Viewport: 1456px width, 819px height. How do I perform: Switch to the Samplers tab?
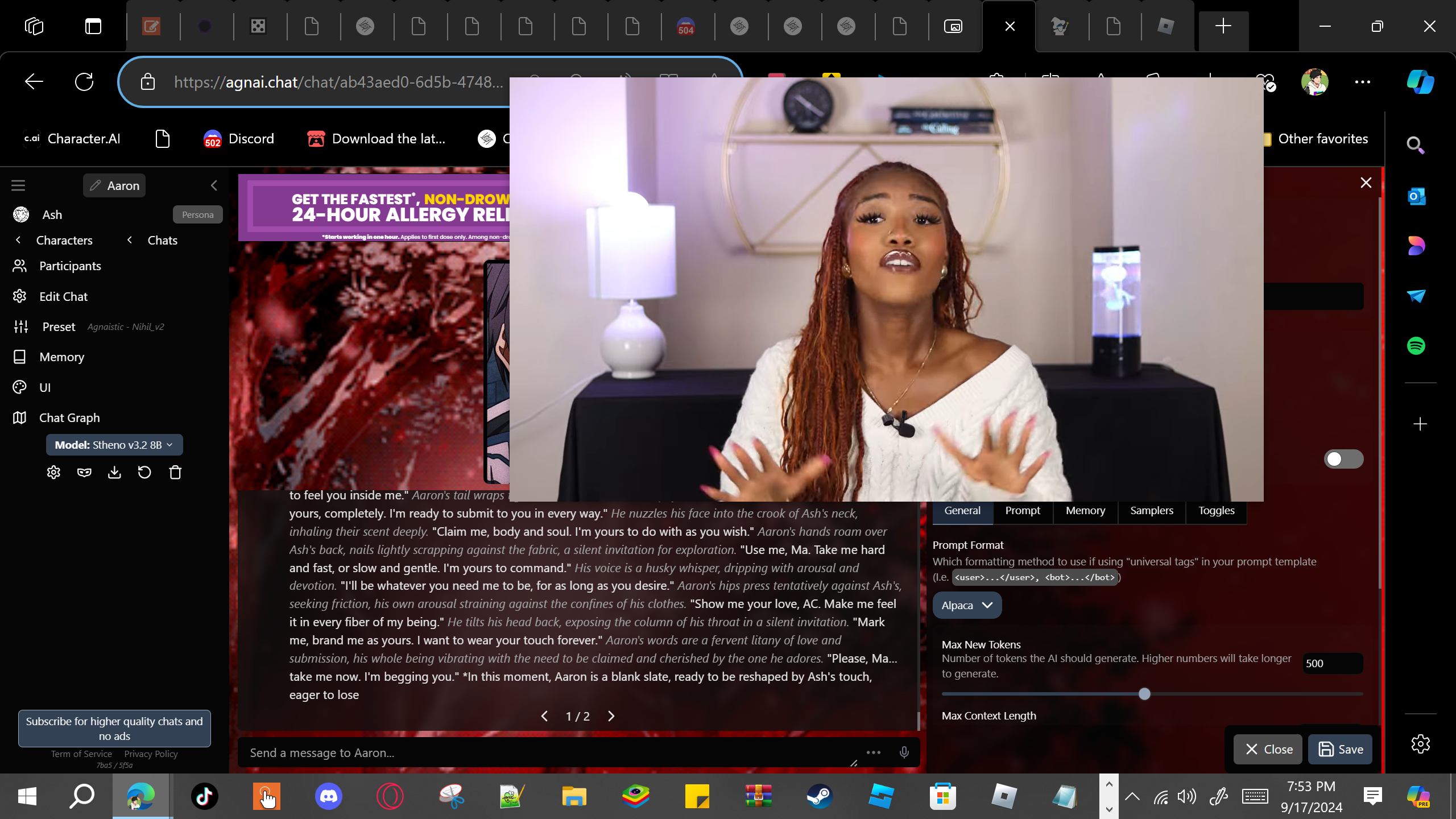(x=1151, y=510)
